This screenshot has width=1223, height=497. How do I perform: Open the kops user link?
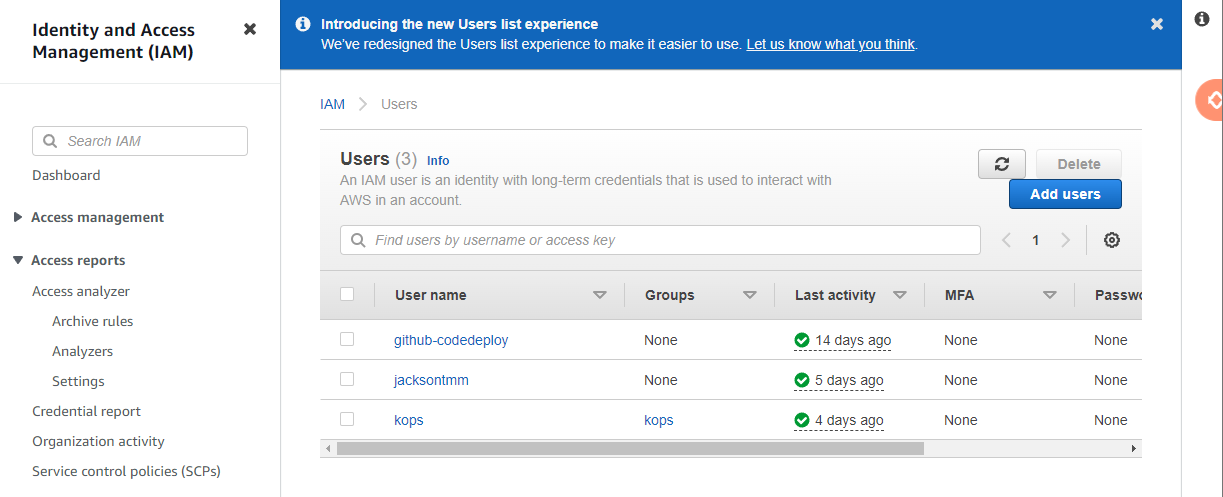coord(409,420)
